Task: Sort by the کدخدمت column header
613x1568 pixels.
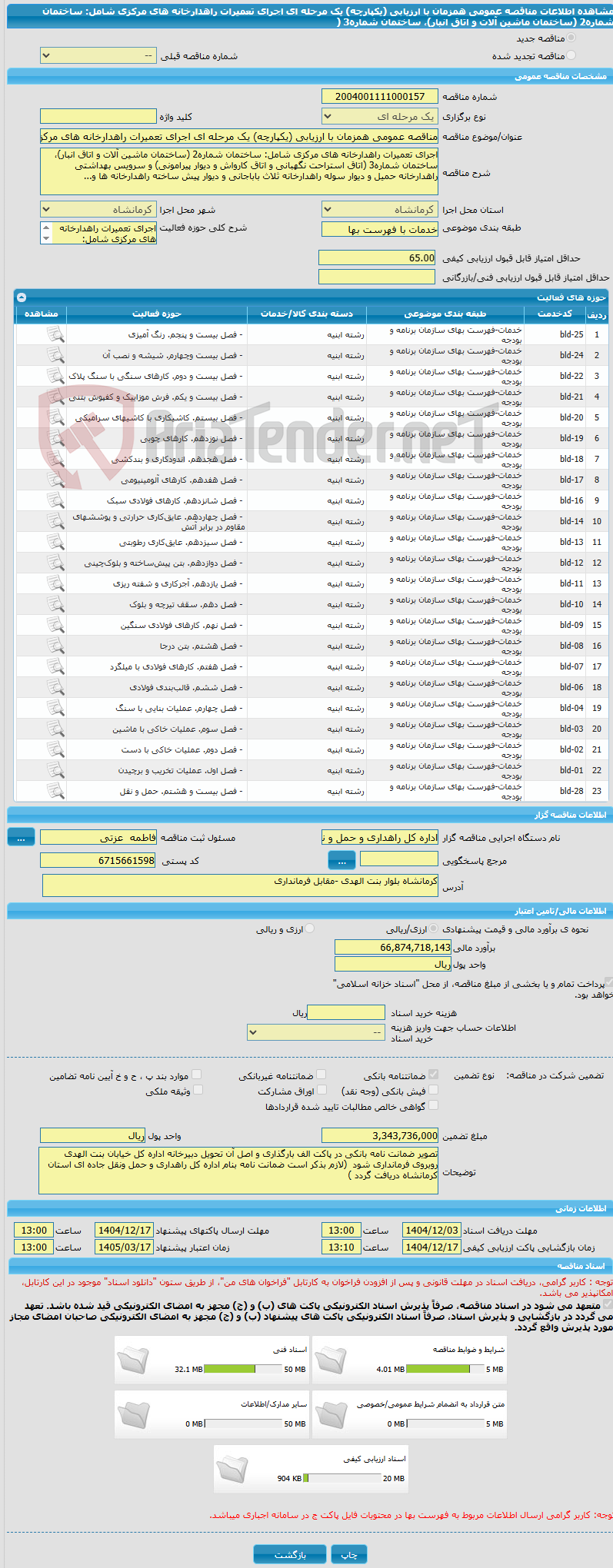Action: 555,314
